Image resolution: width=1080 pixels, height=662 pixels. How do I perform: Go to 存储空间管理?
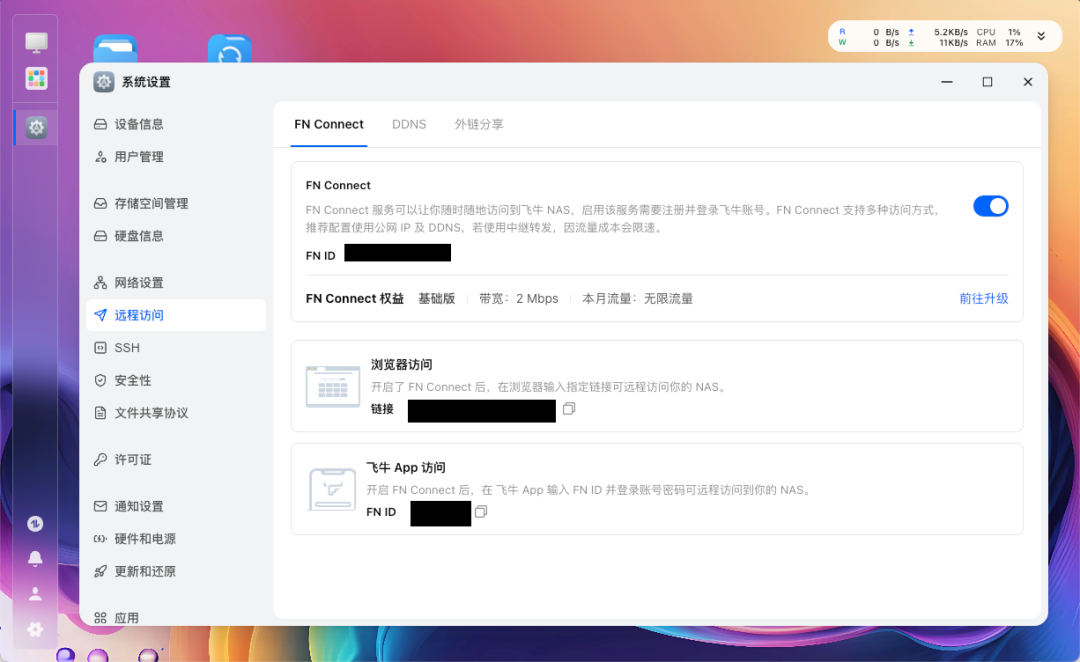(x=176, y=203)
